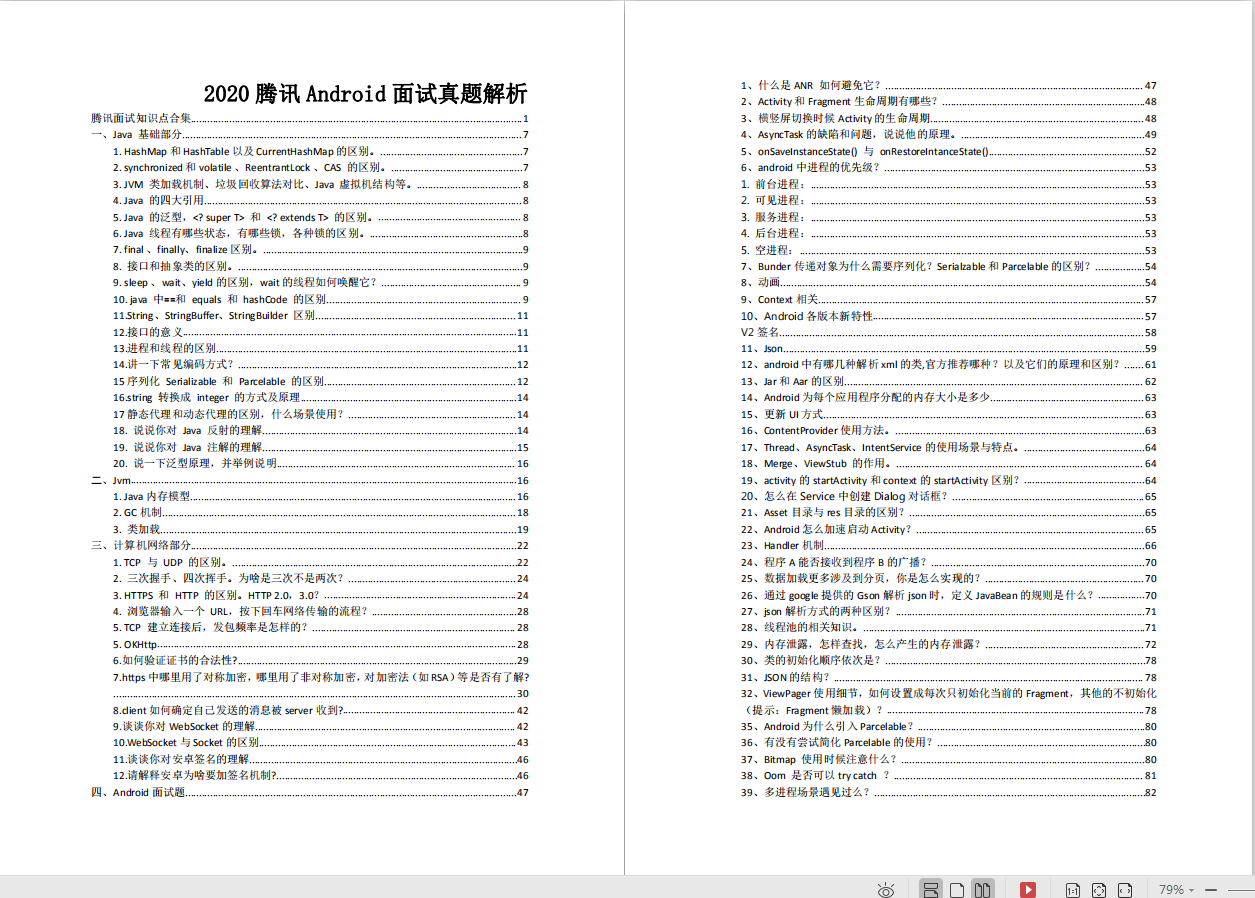Click the zoom out minus button
1255x898 pixels.
(x=1211, y=889)
